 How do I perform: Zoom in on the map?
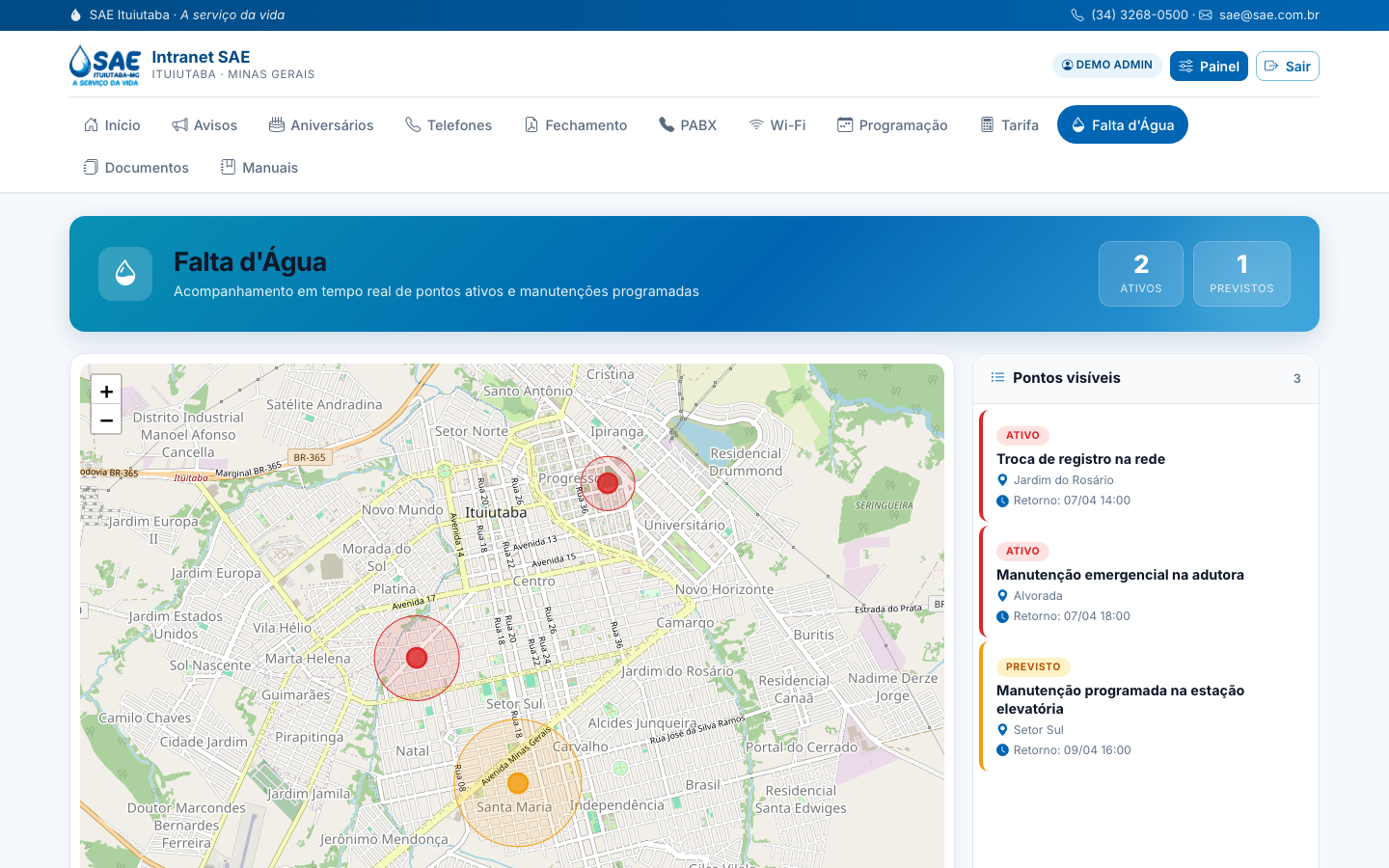(106, 391)
